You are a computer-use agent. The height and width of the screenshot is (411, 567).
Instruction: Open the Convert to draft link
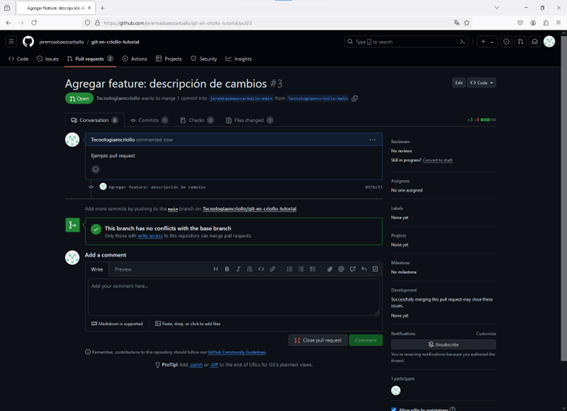tap(438, 160)
